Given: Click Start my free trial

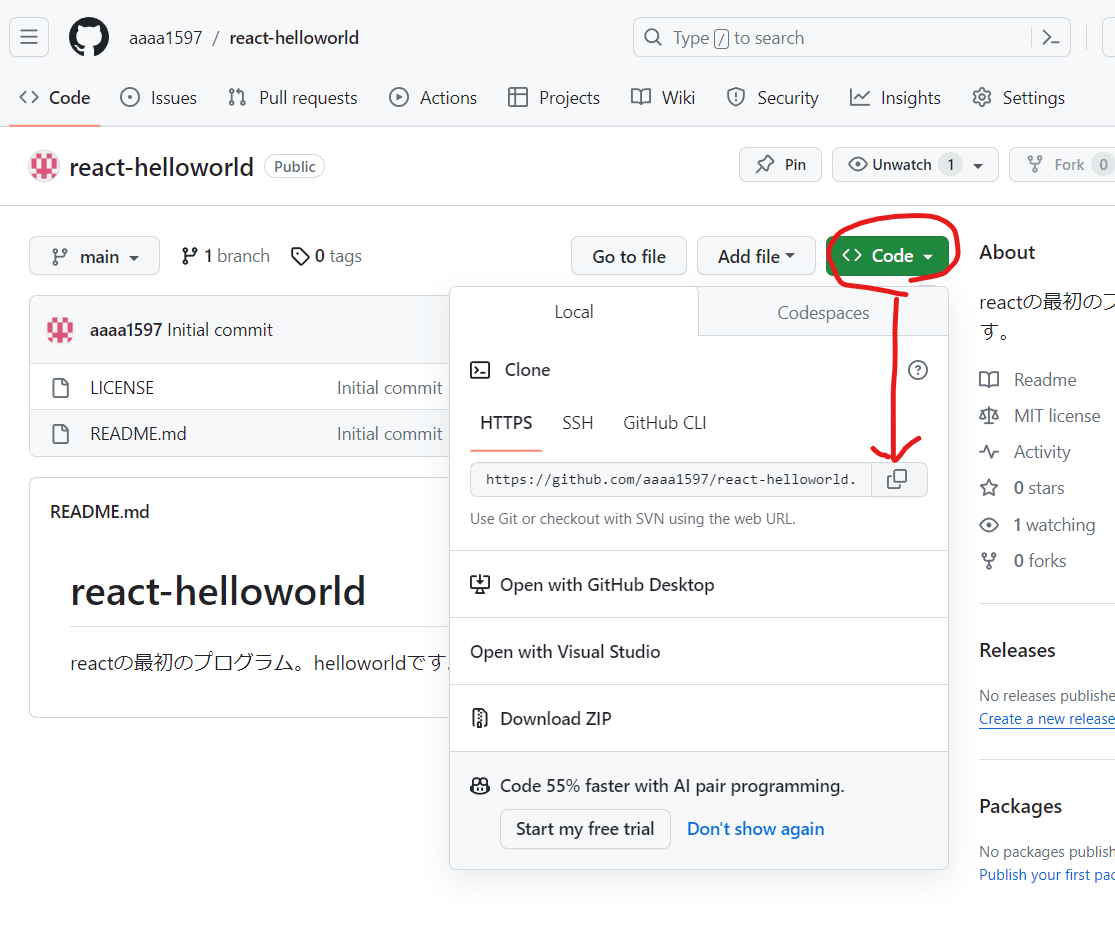Looking at the screenshot, I should click(585, 829).
